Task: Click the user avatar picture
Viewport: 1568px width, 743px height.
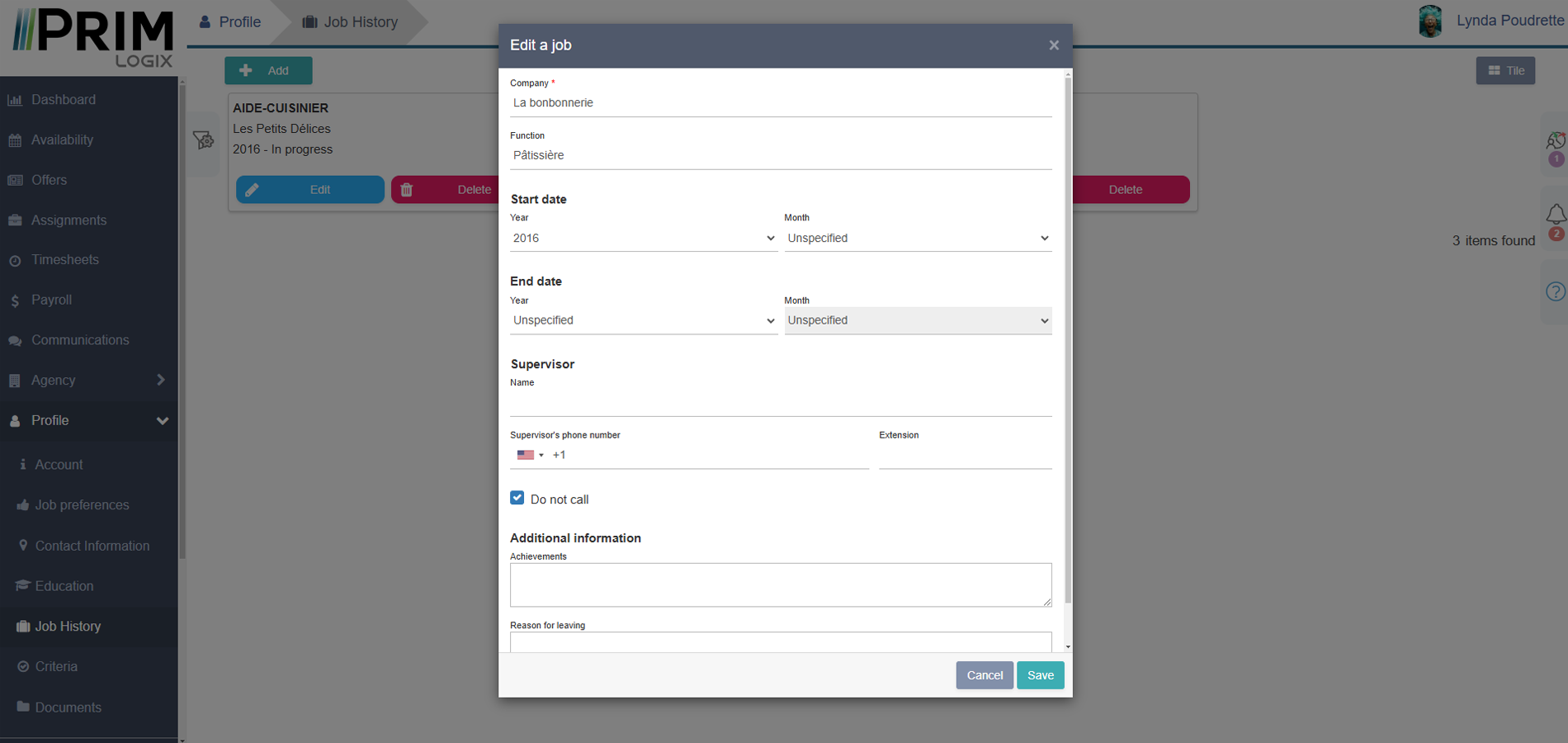Action: click(1429, 21)
